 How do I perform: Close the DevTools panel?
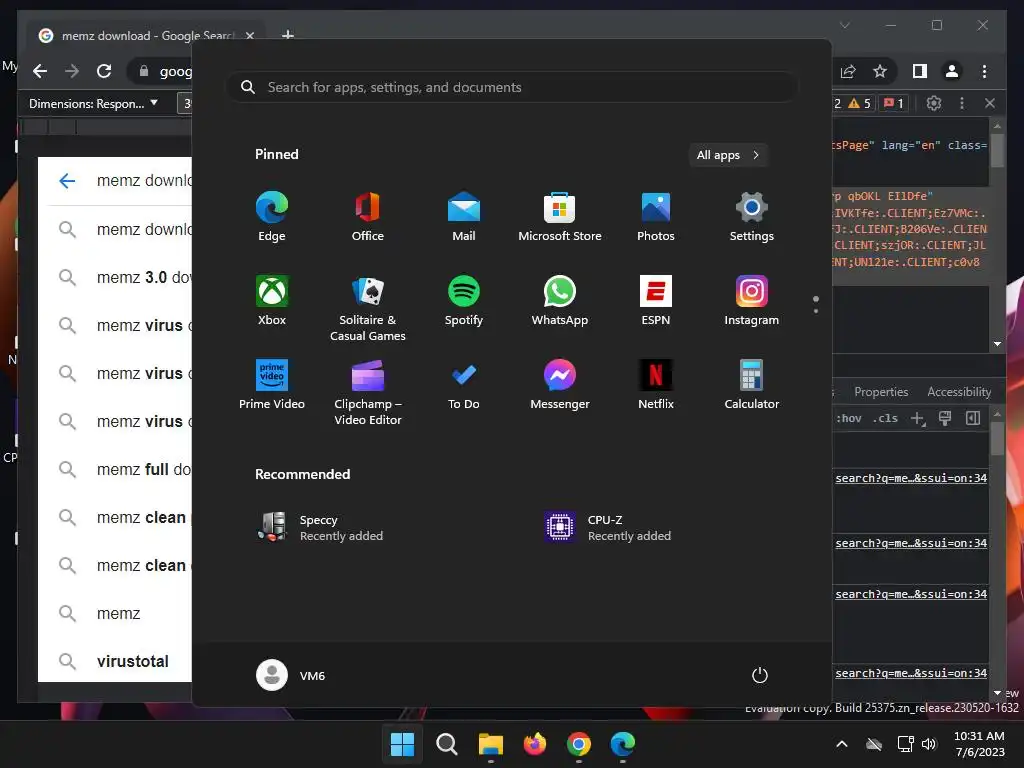pyautogui.click(x=989, y=103)
